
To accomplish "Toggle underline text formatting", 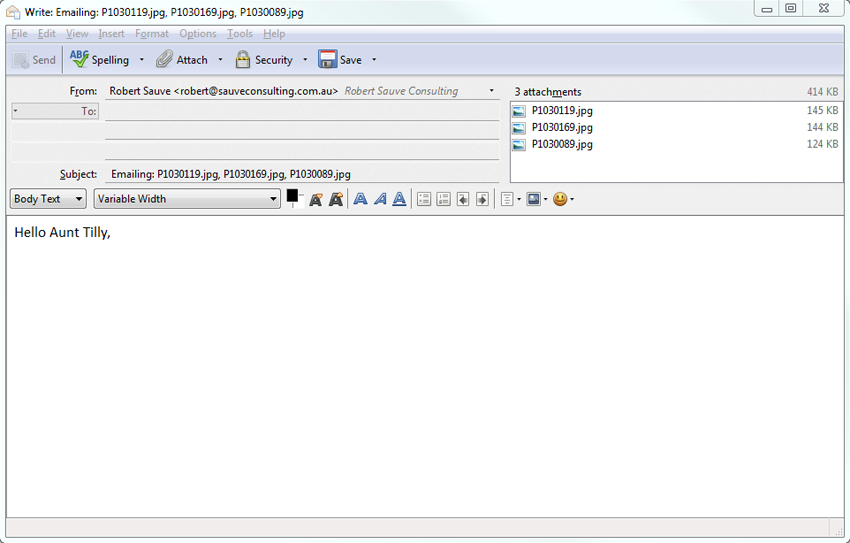I will [399, 199].
